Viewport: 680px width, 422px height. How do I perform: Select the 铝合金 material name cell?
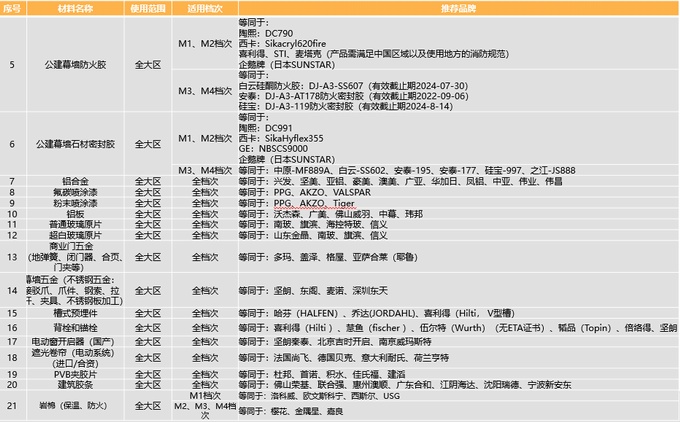click(x=74, y=180)
